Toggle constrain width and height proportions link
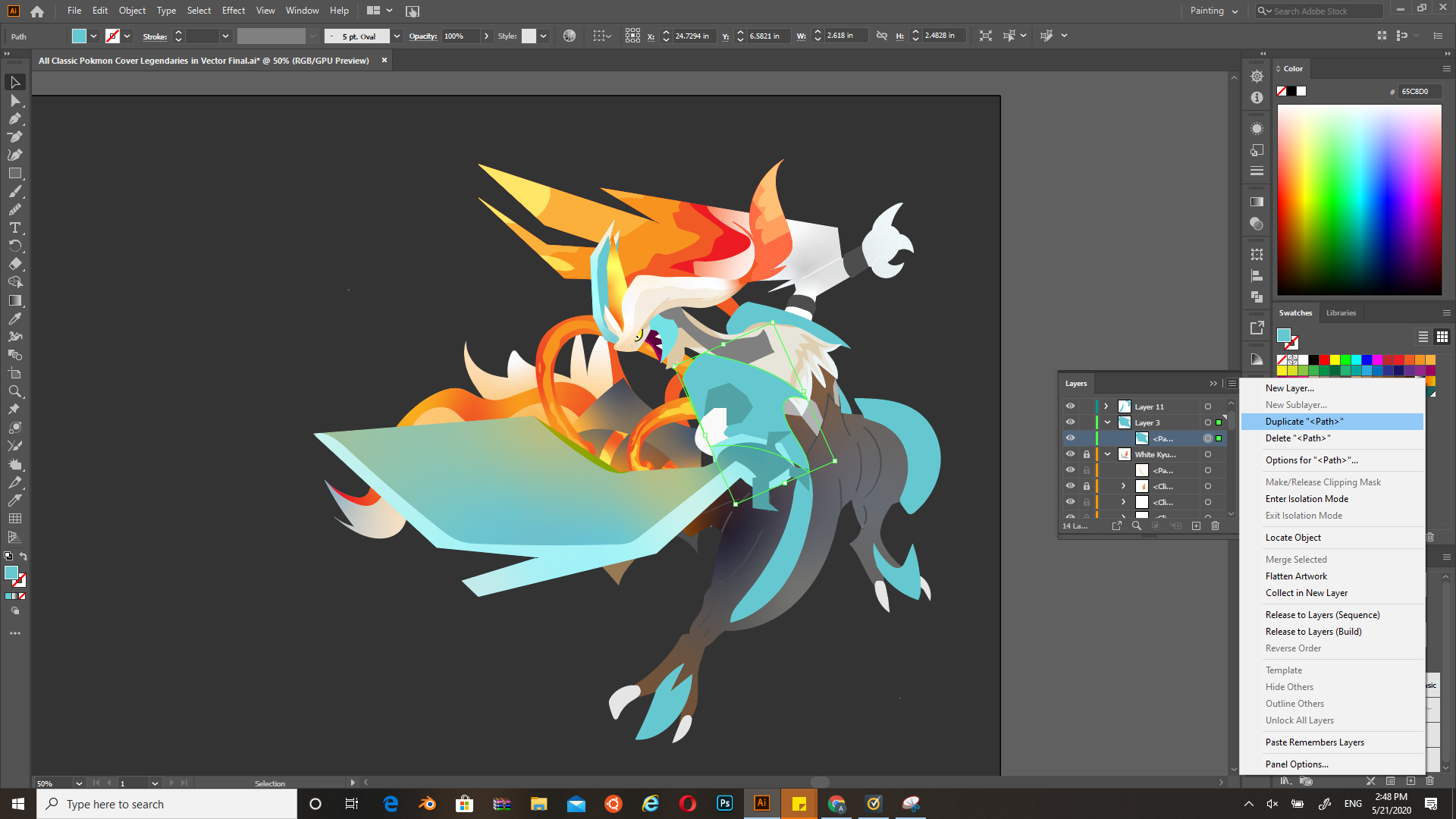The width and height of the screenshot is (1456, 819). [x=881, y=36]
